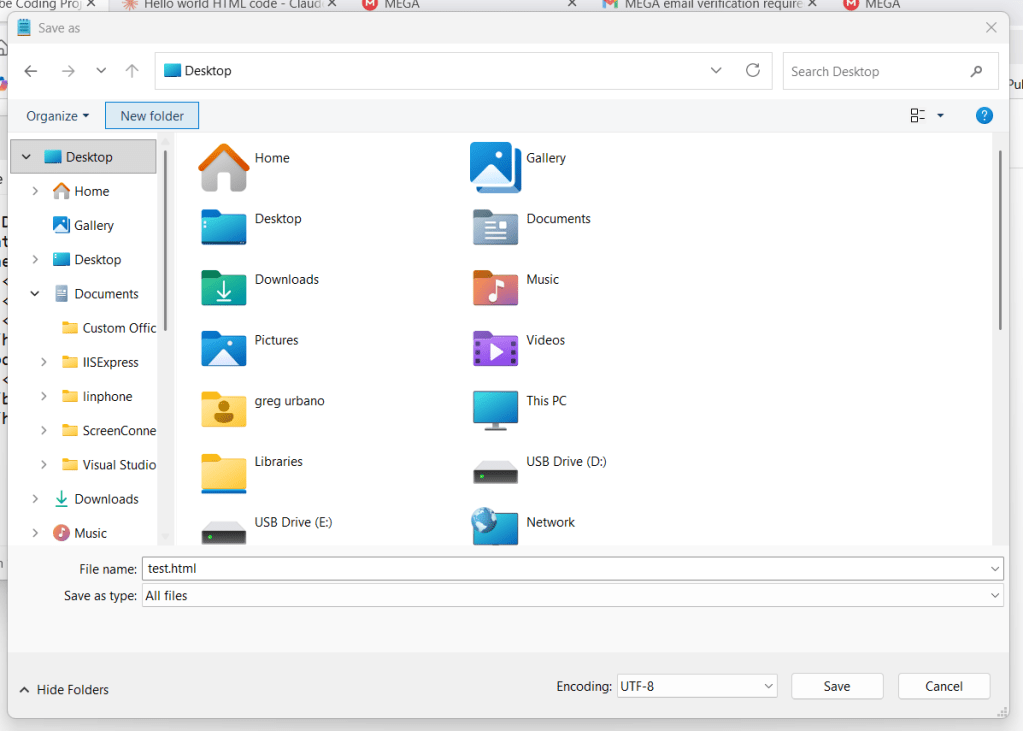Open This PC in file list
The width and height of the screenshot is (1023, 731).
495,408
